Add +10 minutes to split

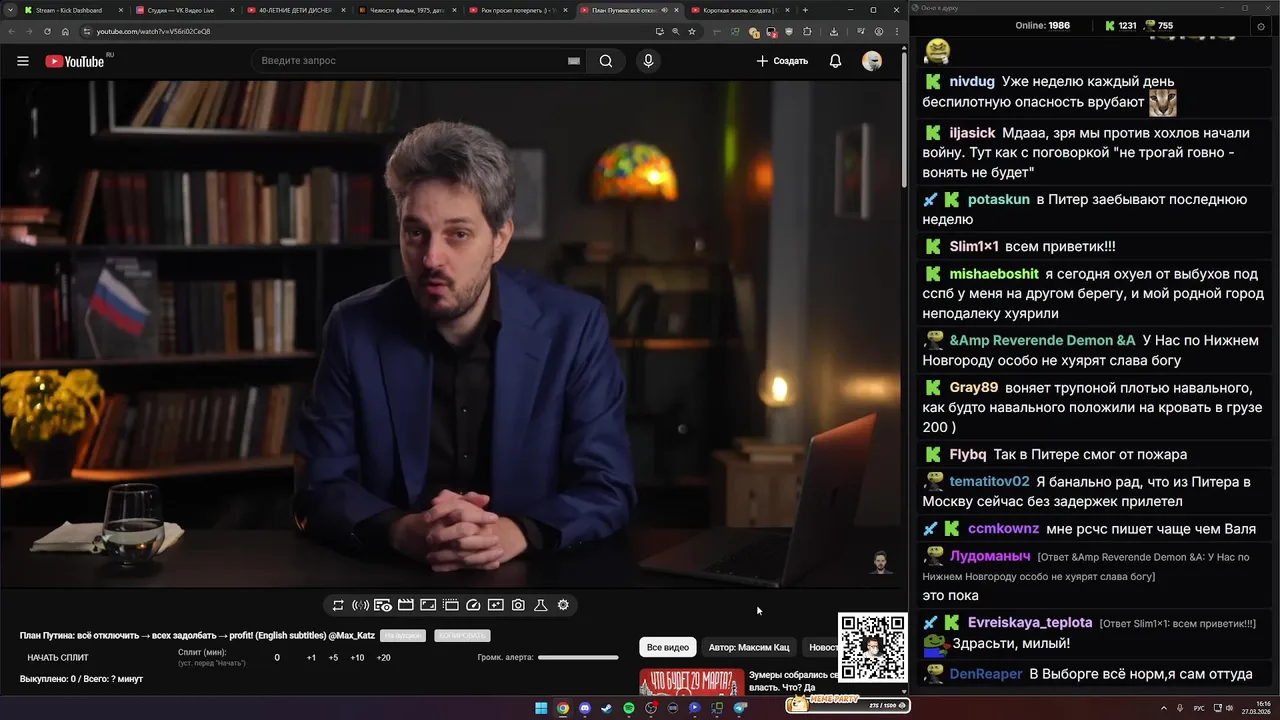(357, 658)
